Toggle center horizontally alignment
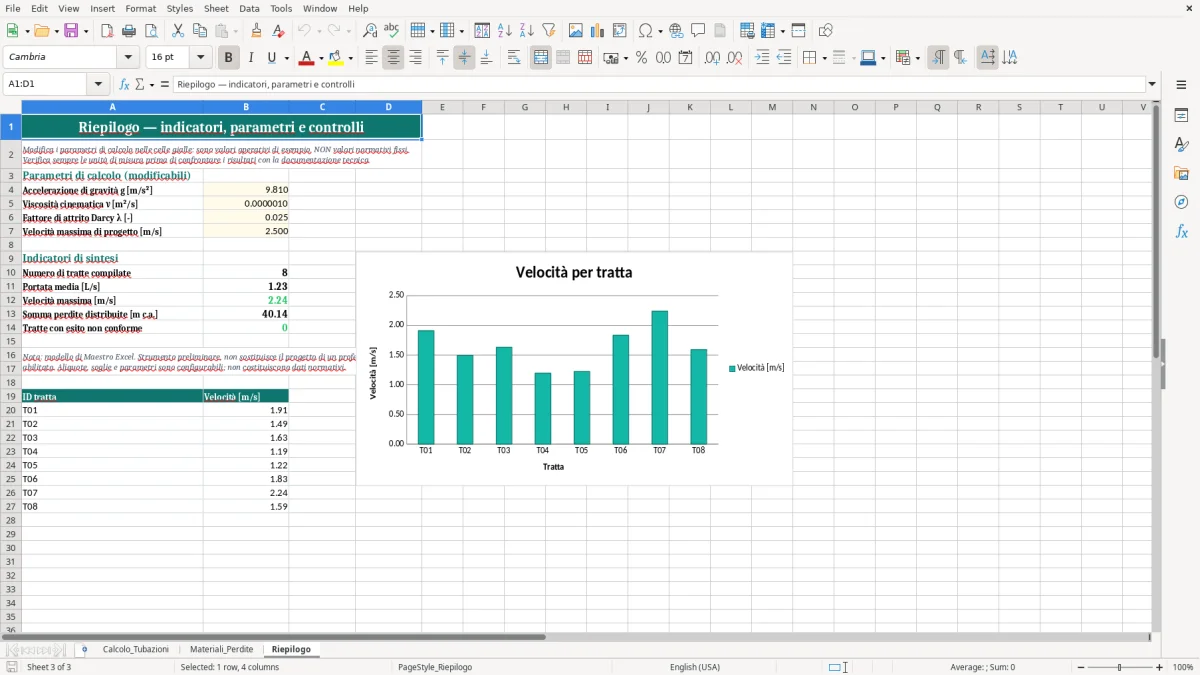The width and height of the screenshot is (1200, 675). (x=393, y=58)
